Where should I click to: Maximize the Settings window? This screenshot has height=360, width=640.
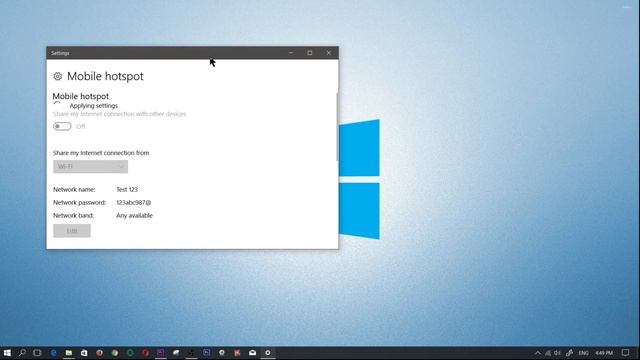point(310,53)
